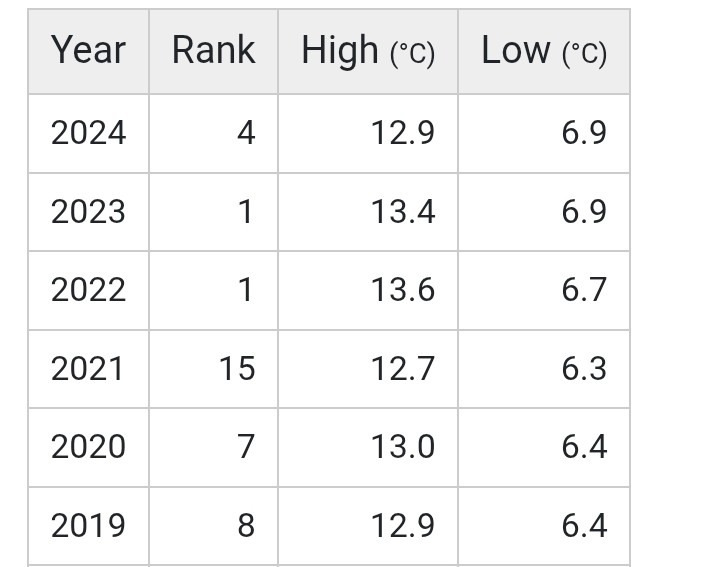Click the Rank column header

click(x=213, y=51)
